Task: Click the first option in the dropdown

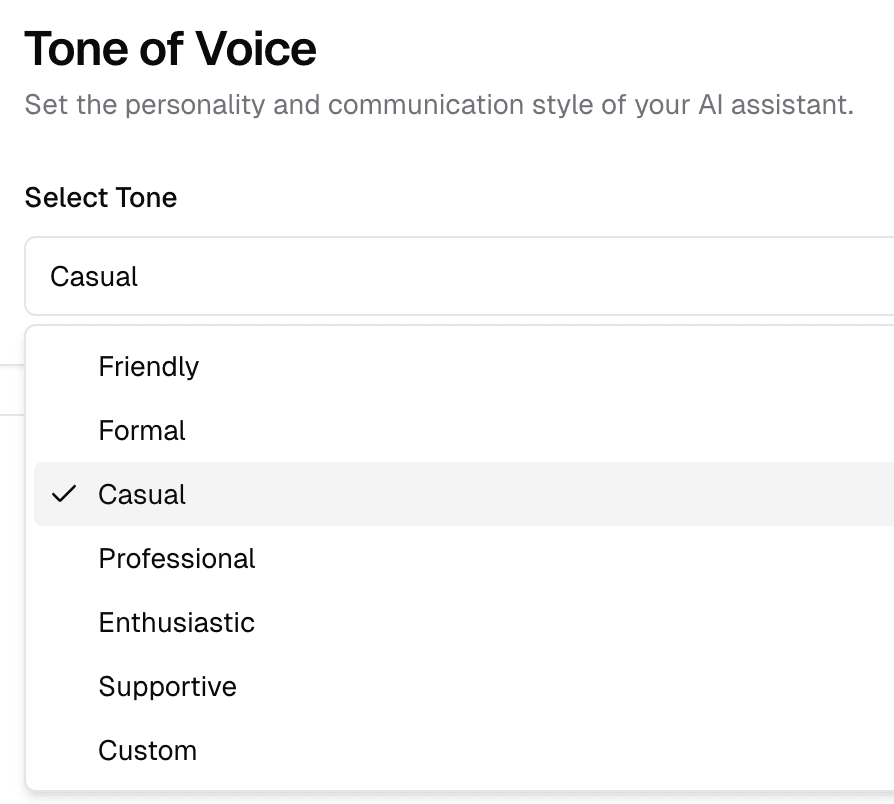Action: coord(148,366)
